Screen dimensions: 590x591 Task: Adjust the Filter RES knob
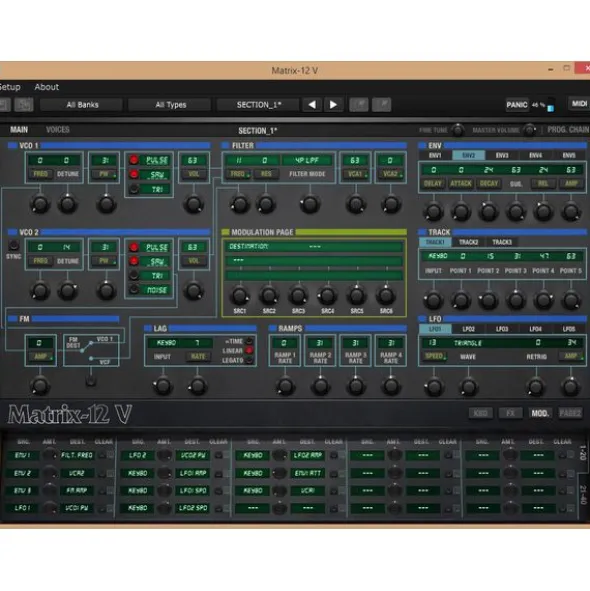click(x=266, y=204)
